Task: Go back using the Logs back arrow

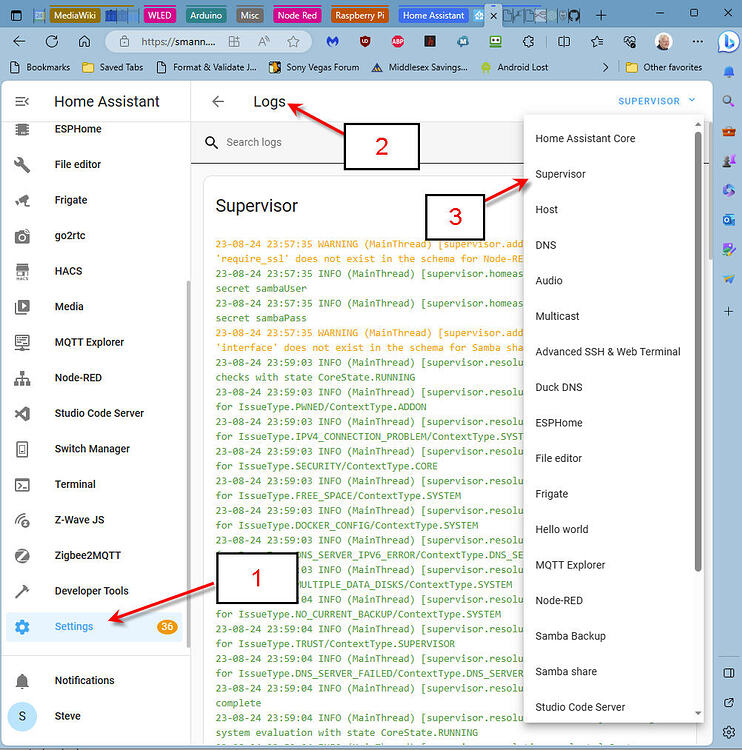Action: coord(218,102)
